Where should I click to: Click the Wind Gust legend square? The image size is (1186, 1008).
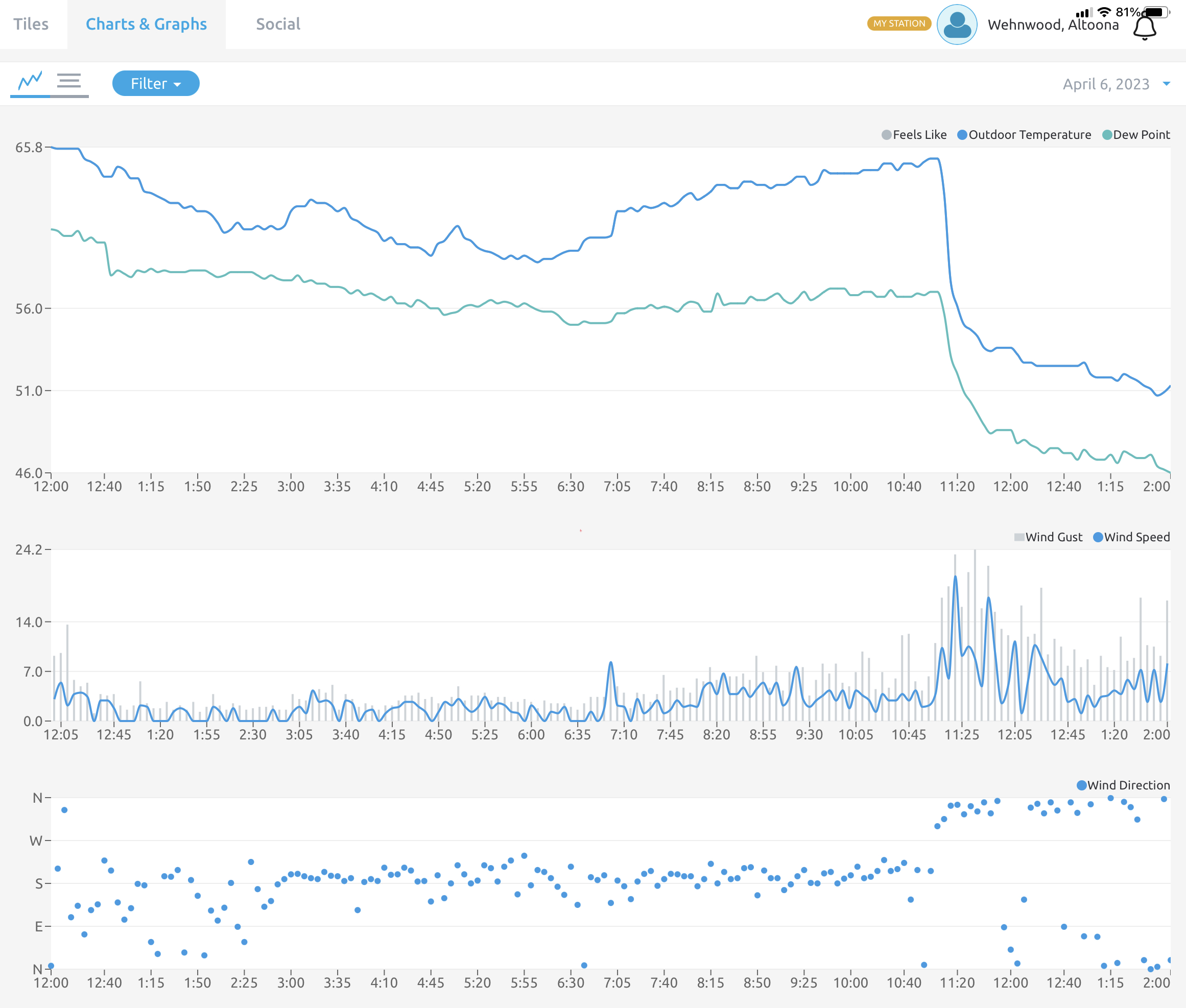pos(1019,537)
